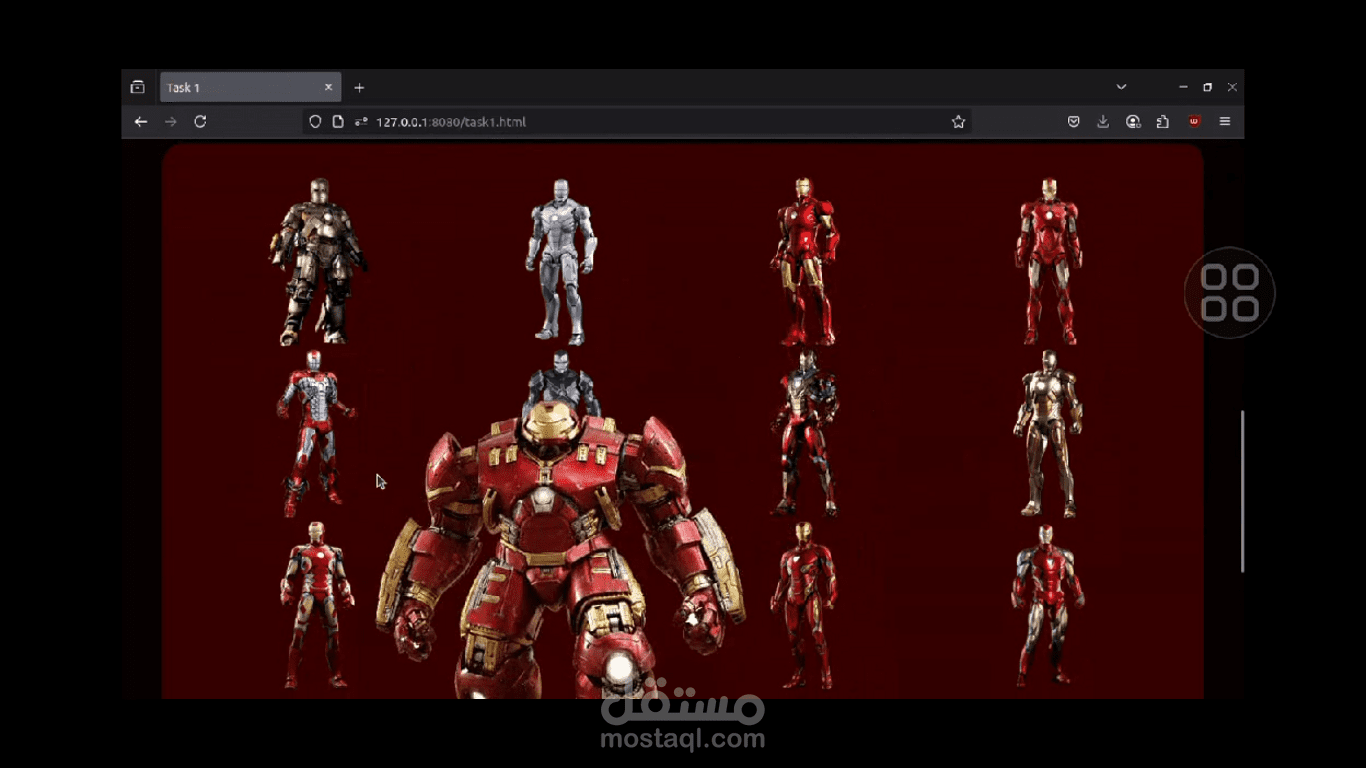Reload the current page
Image resolution: width=1366 pixels, height=768 pixels.
tap(200, 122)
